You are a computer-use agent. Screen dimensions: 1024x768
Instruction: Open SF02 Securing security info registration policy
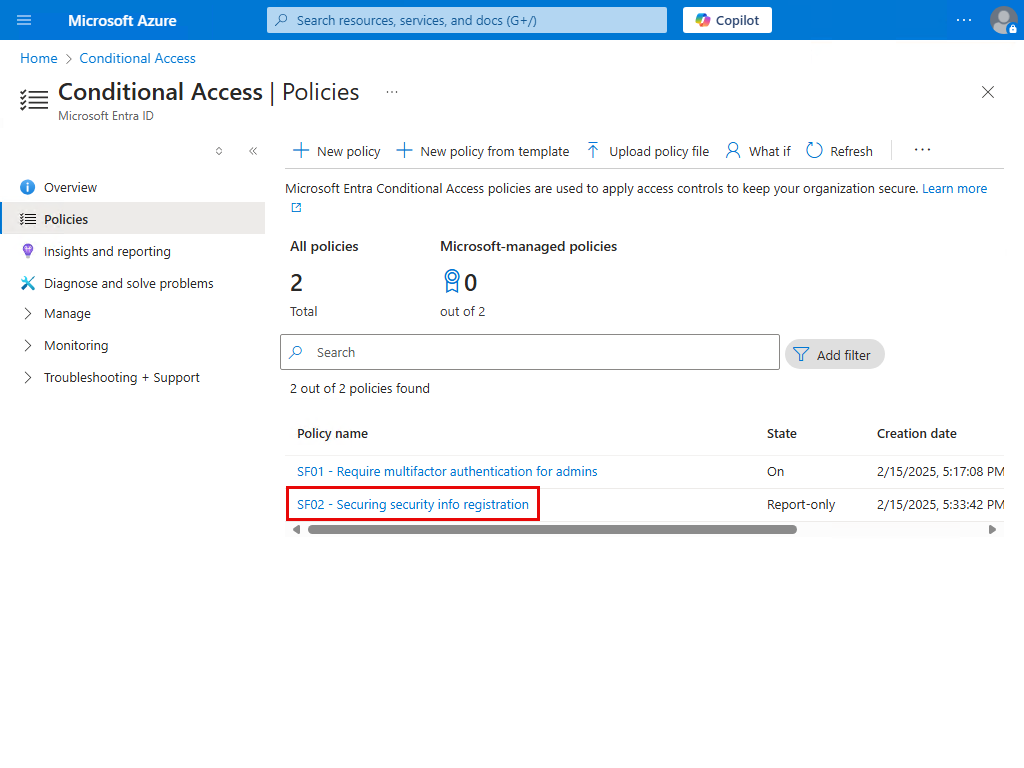coord(413,504)
